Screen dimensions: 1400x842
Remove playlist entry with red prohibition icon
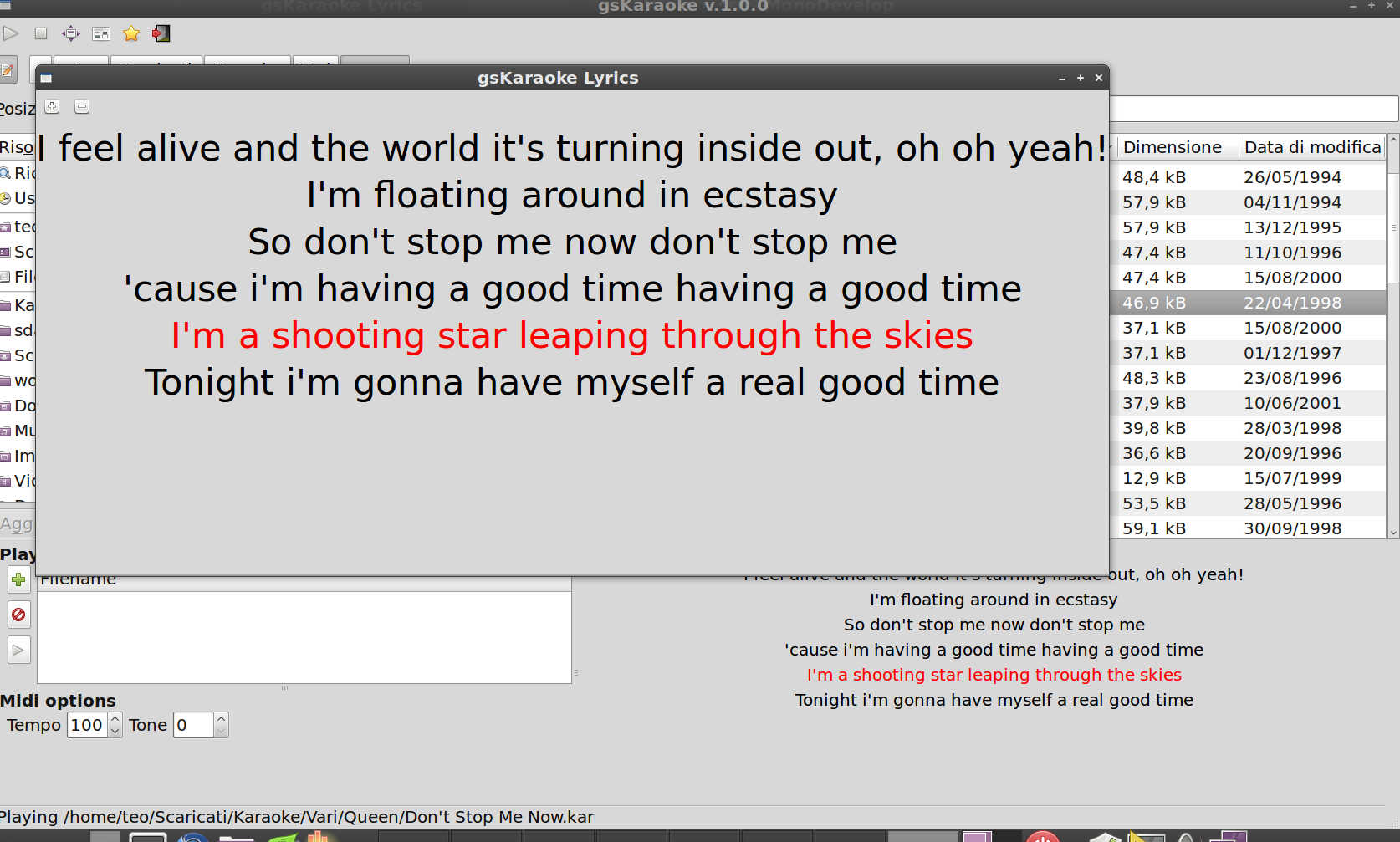pyautogui.click(x=18, y=615)
